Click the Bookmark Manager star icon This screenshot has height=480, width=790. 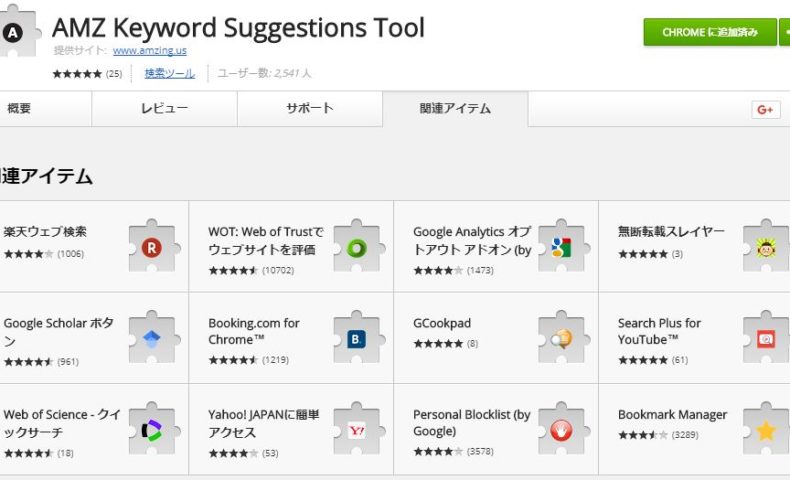pyautogui.click(x=766, y=430)
